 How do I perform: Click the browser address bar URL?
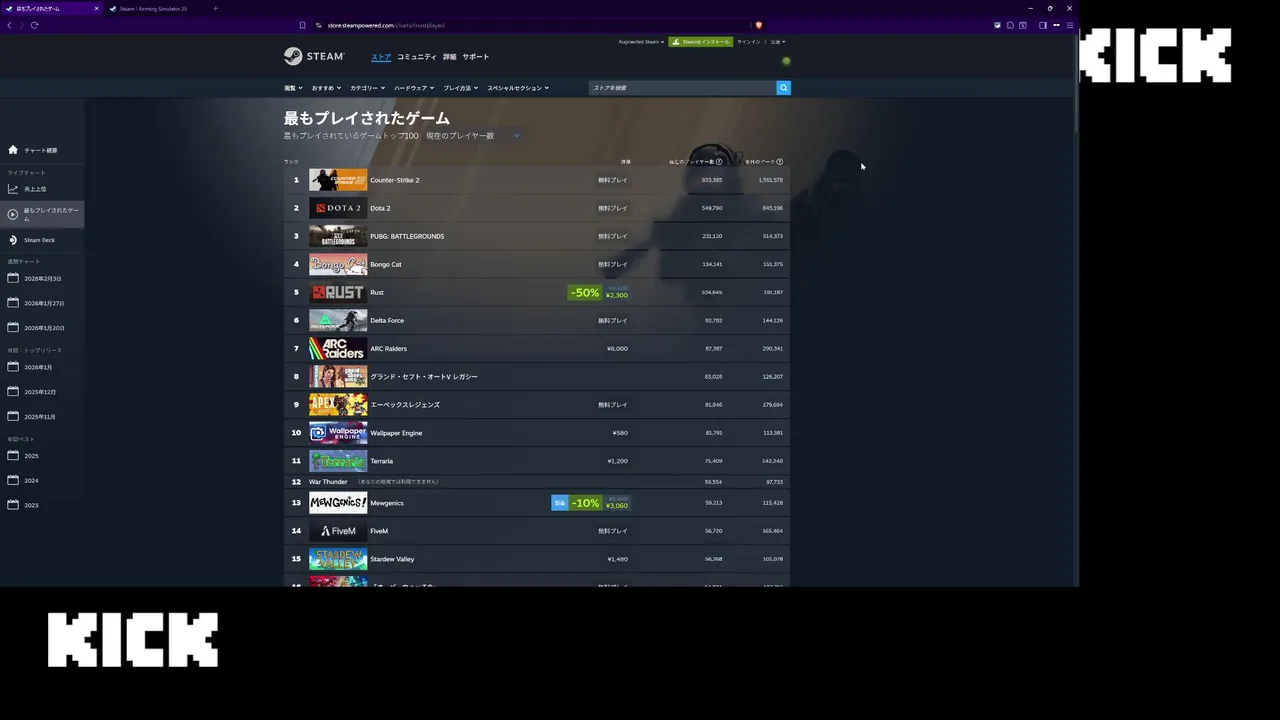(x=387, y=25)
